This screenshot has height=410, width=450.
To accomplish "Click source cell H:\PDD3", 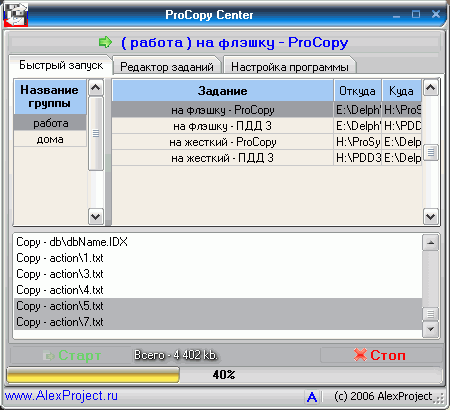I will [x=358, y=158].
